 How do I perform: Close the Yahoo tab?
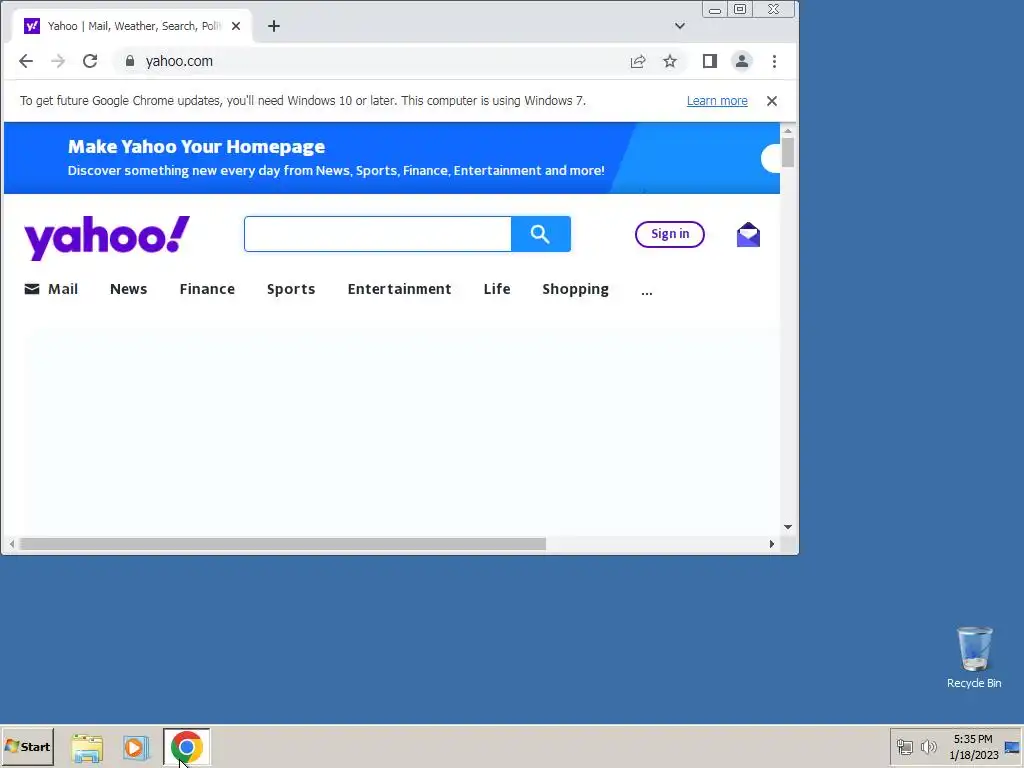pos(236,26)
